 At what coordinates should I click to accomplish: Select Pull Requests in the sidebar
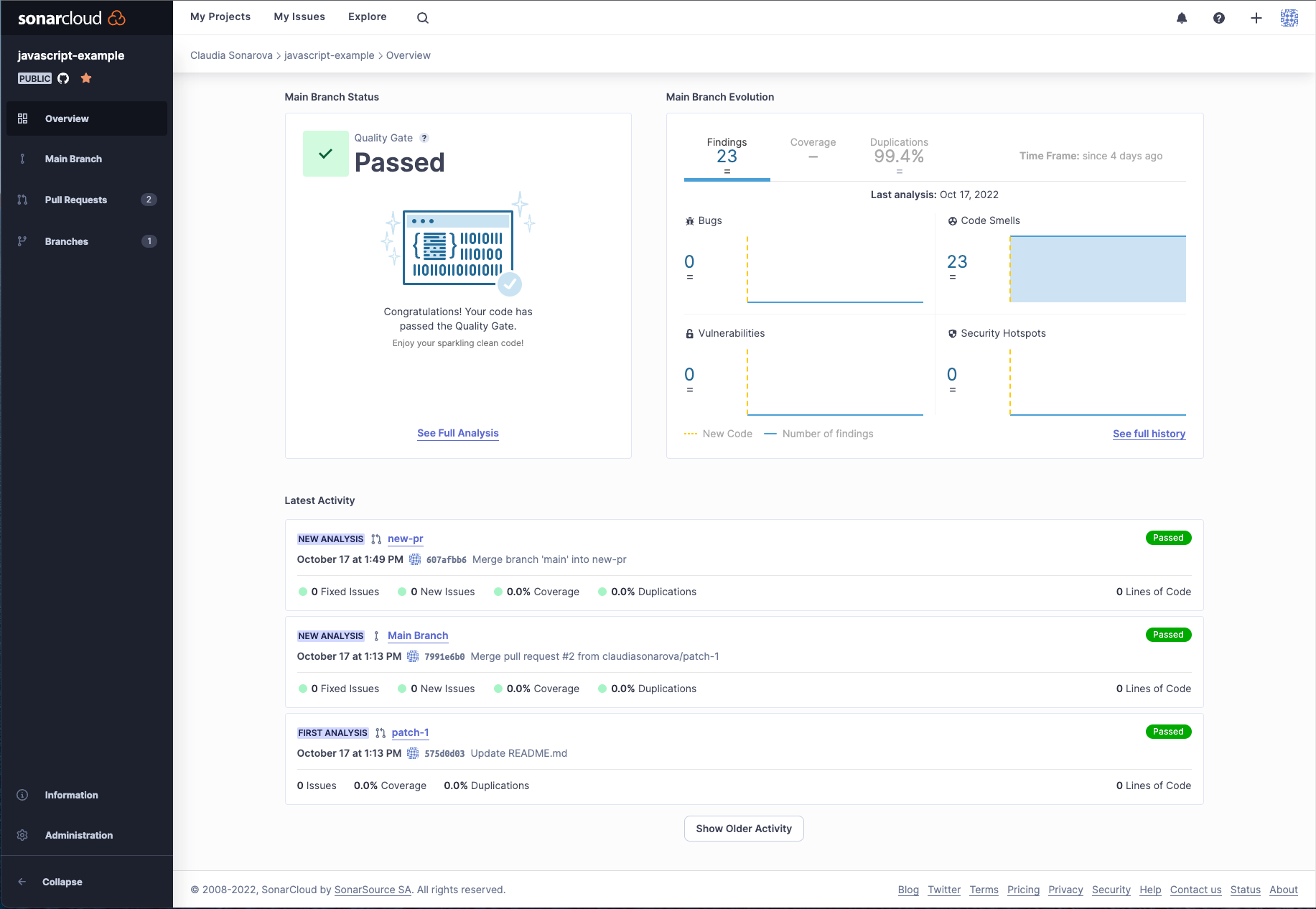pyautogui.click(x=87, y=200)
